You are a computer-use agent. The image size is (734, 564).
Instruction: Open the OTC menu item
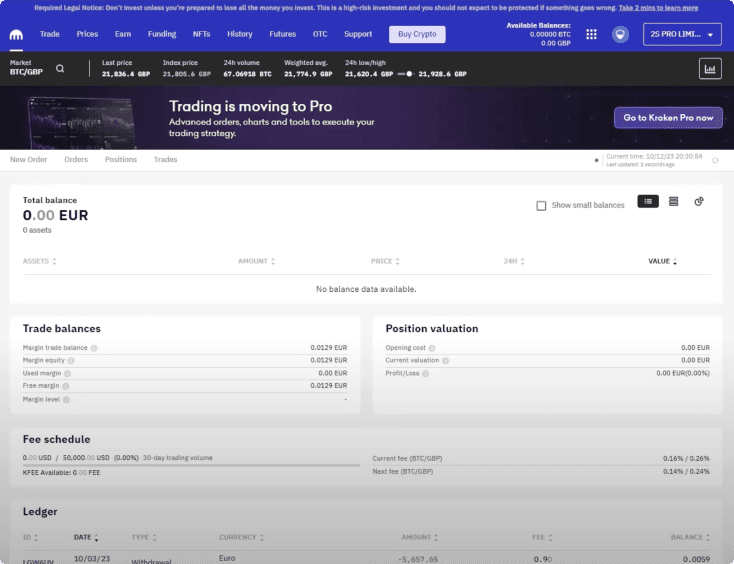[x=320, y=34]
